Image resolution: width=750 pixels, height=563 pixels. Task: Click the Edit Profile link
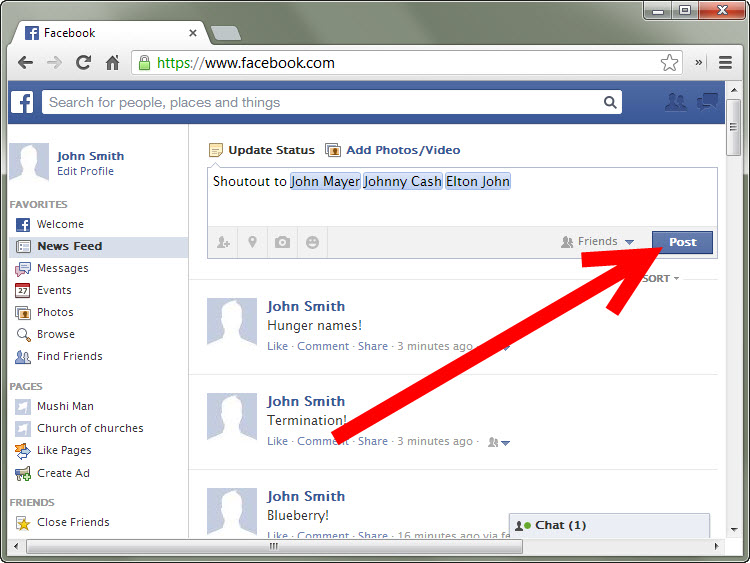[85, 171]
